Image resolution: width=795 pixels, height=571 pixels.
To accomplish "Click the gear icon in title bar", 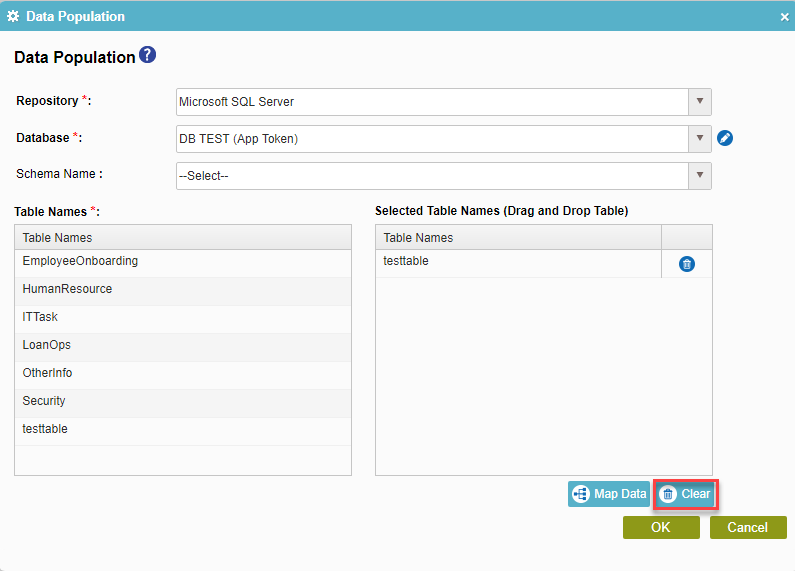I will point(13,16).
